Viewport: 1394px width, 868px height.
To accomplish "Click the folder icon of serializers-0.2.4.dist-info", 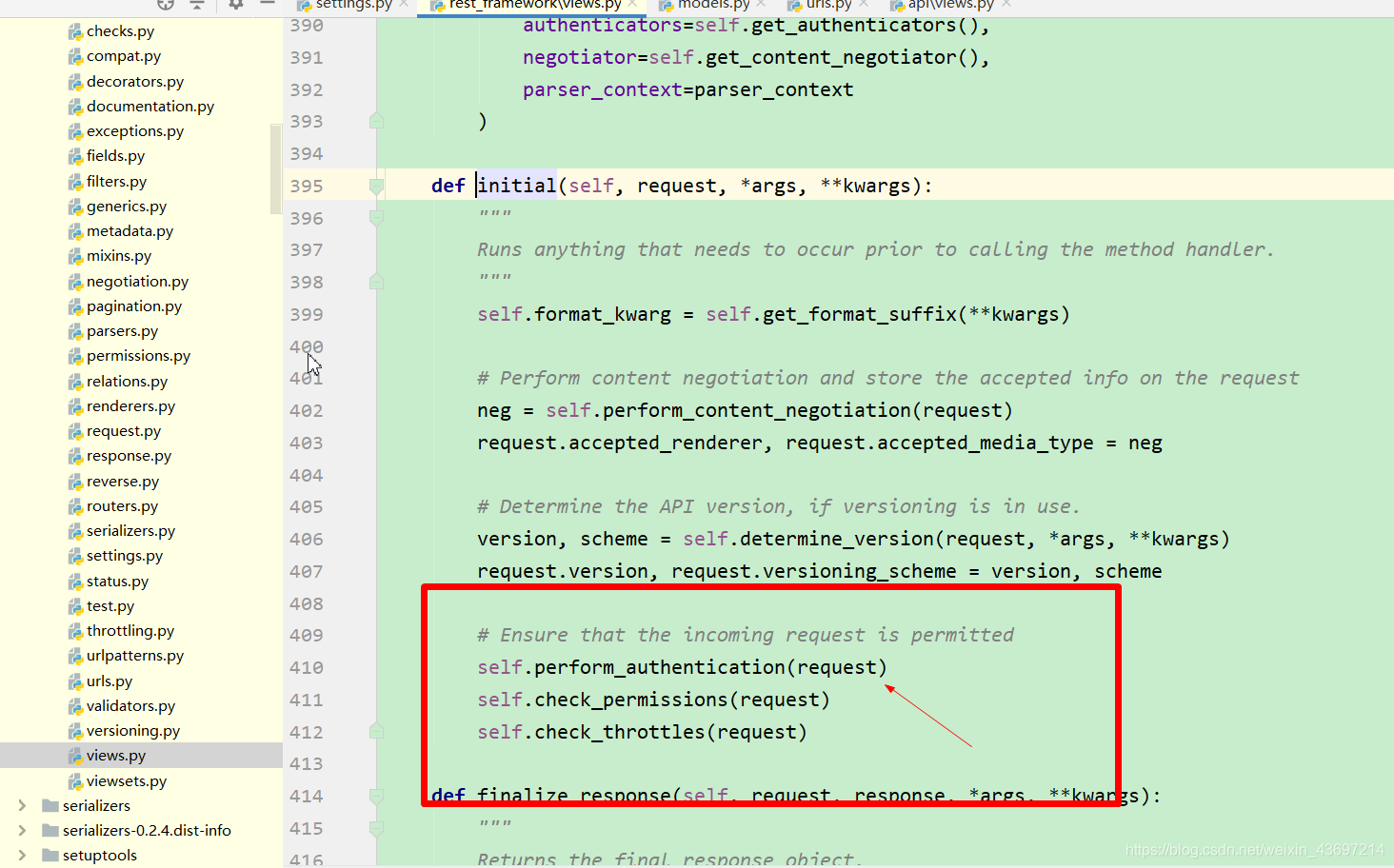I will click(x=50, y=831).
